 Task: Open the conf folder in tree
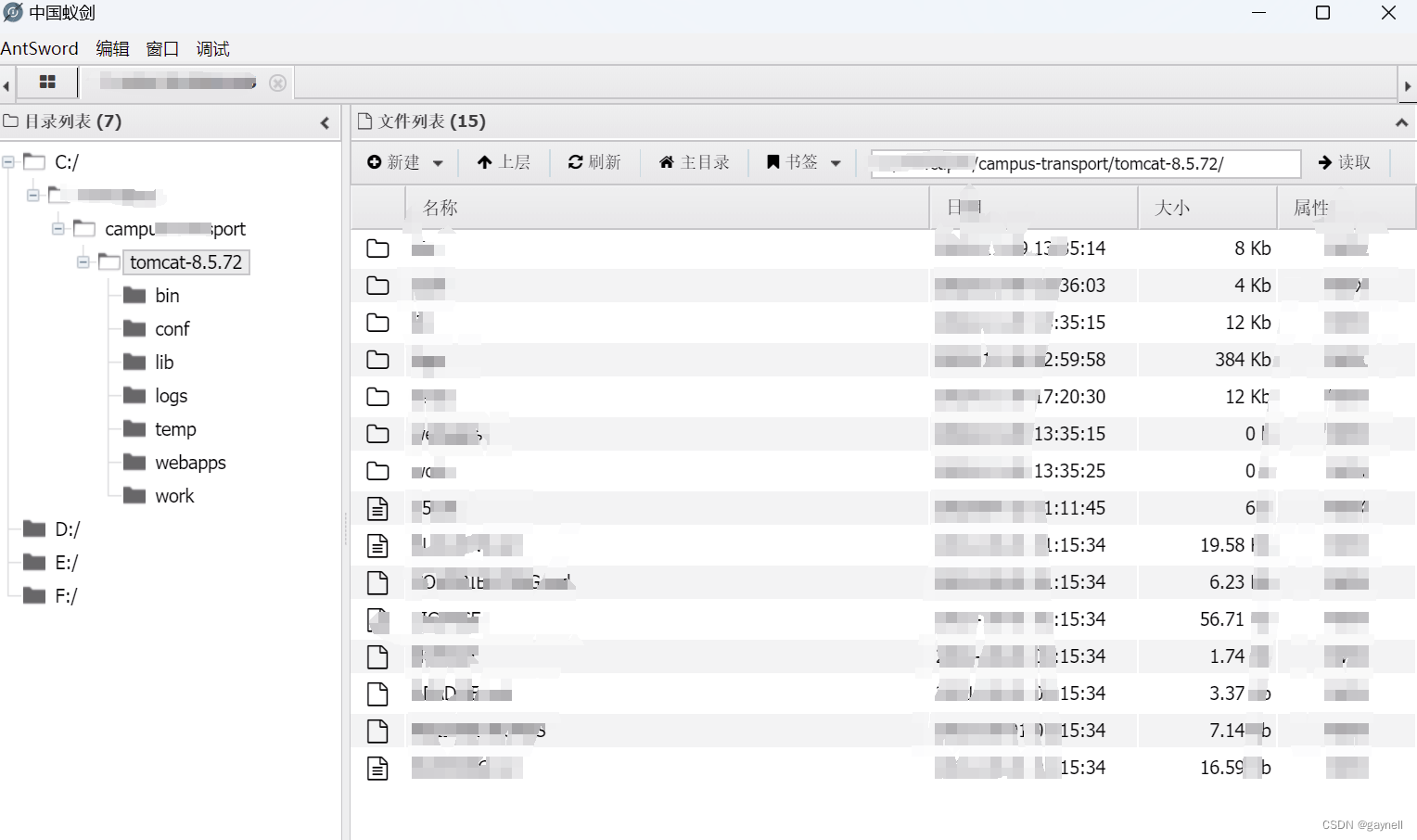[x=172, y=329]
